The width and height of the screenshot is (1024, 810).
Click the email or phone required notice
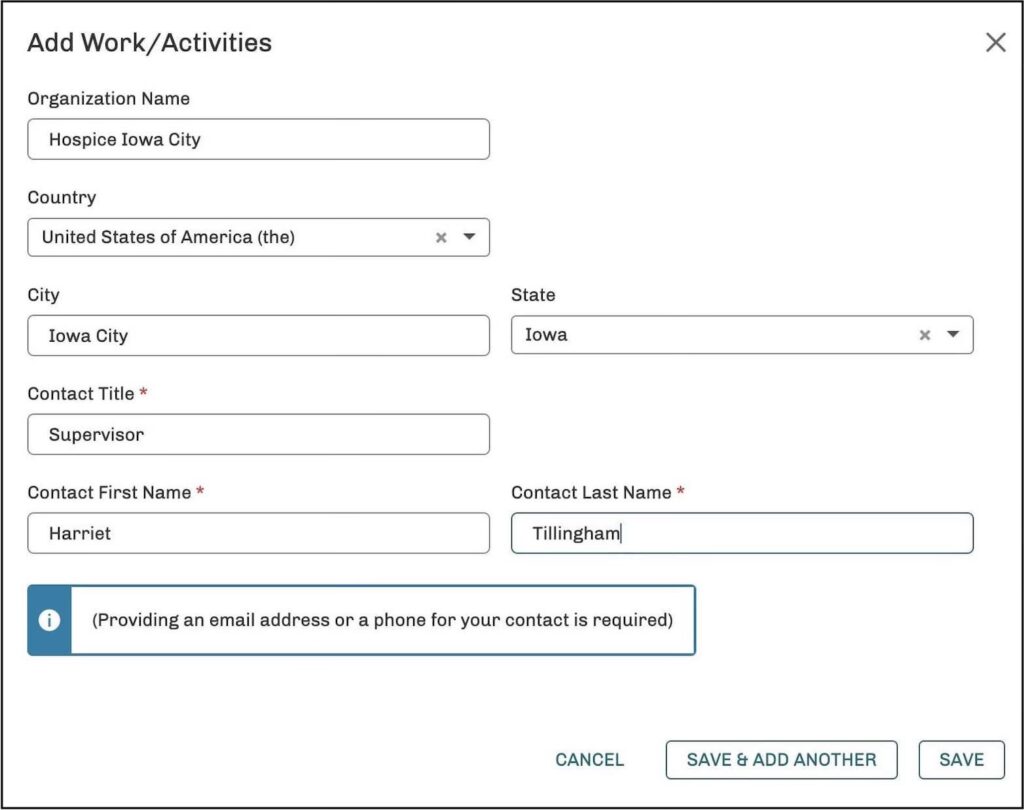[382, 620]
